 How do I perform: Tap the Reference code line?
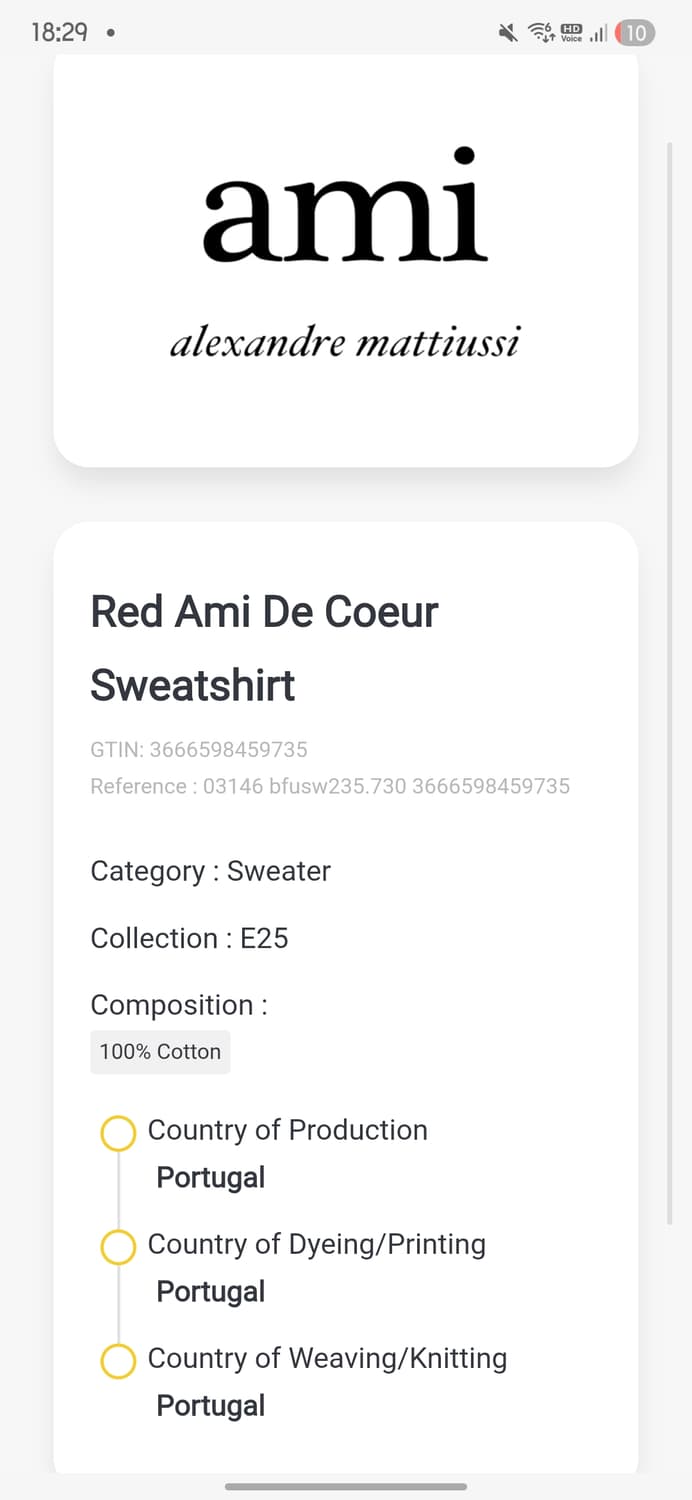click(330, 786)
